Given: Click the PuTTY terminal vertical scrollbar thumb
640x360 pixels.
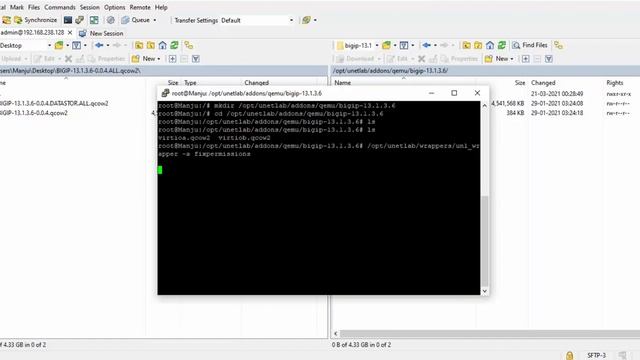Looking at the screenshot, I should point(484,241).
